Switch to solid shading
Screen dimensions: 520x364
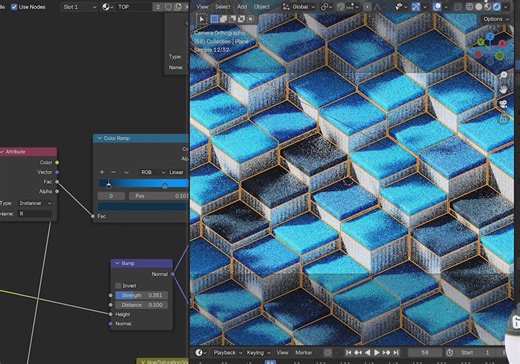[x=478, y=7]
